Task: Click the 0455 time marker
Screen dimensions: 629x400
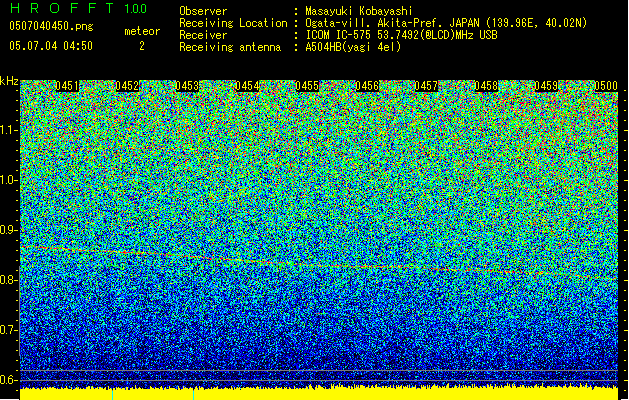Action: [x=307, y=86]
